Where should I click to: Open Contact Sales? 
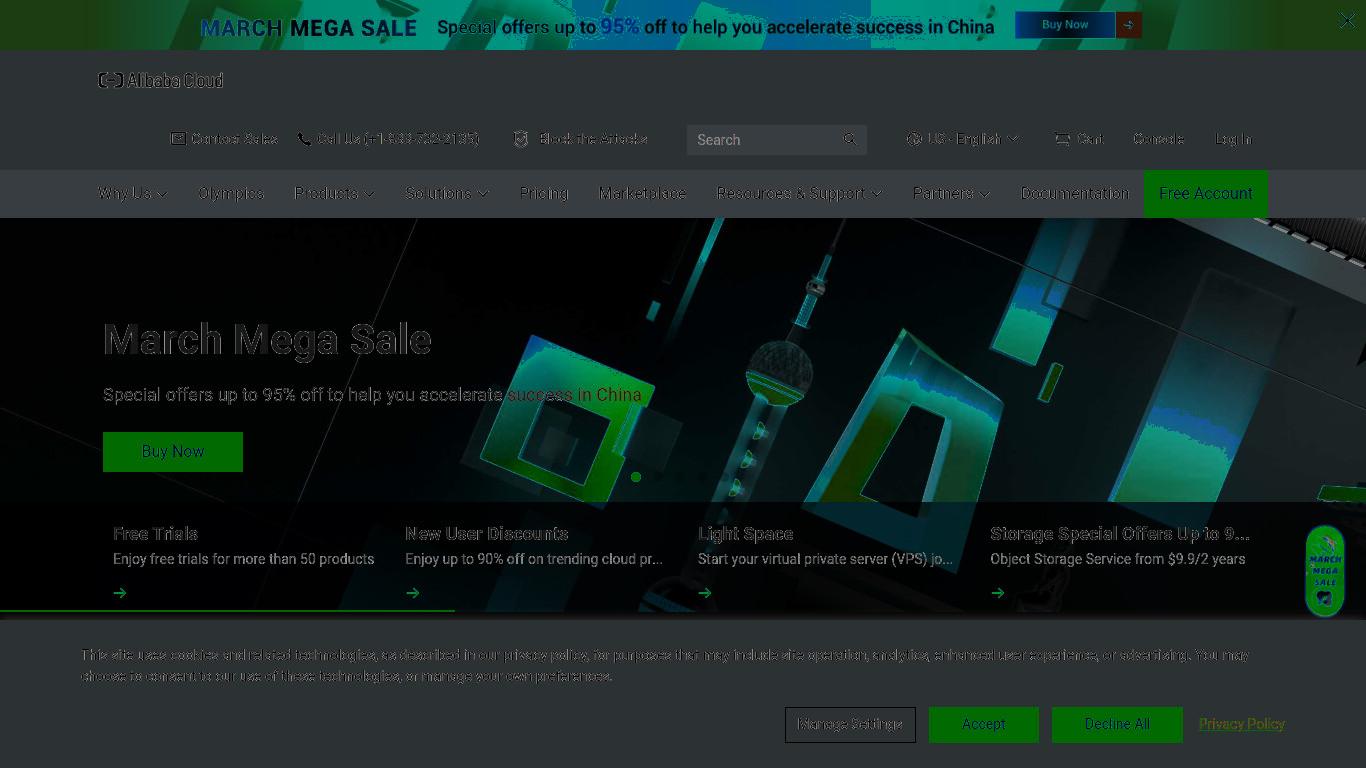(x=224, y=139)
